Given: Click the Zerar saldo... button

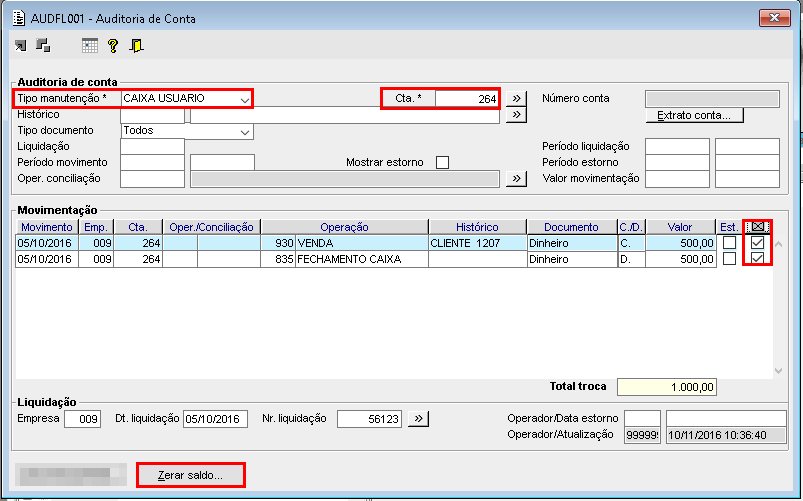Looking at the screenshot, I should (x=191, y=475).
